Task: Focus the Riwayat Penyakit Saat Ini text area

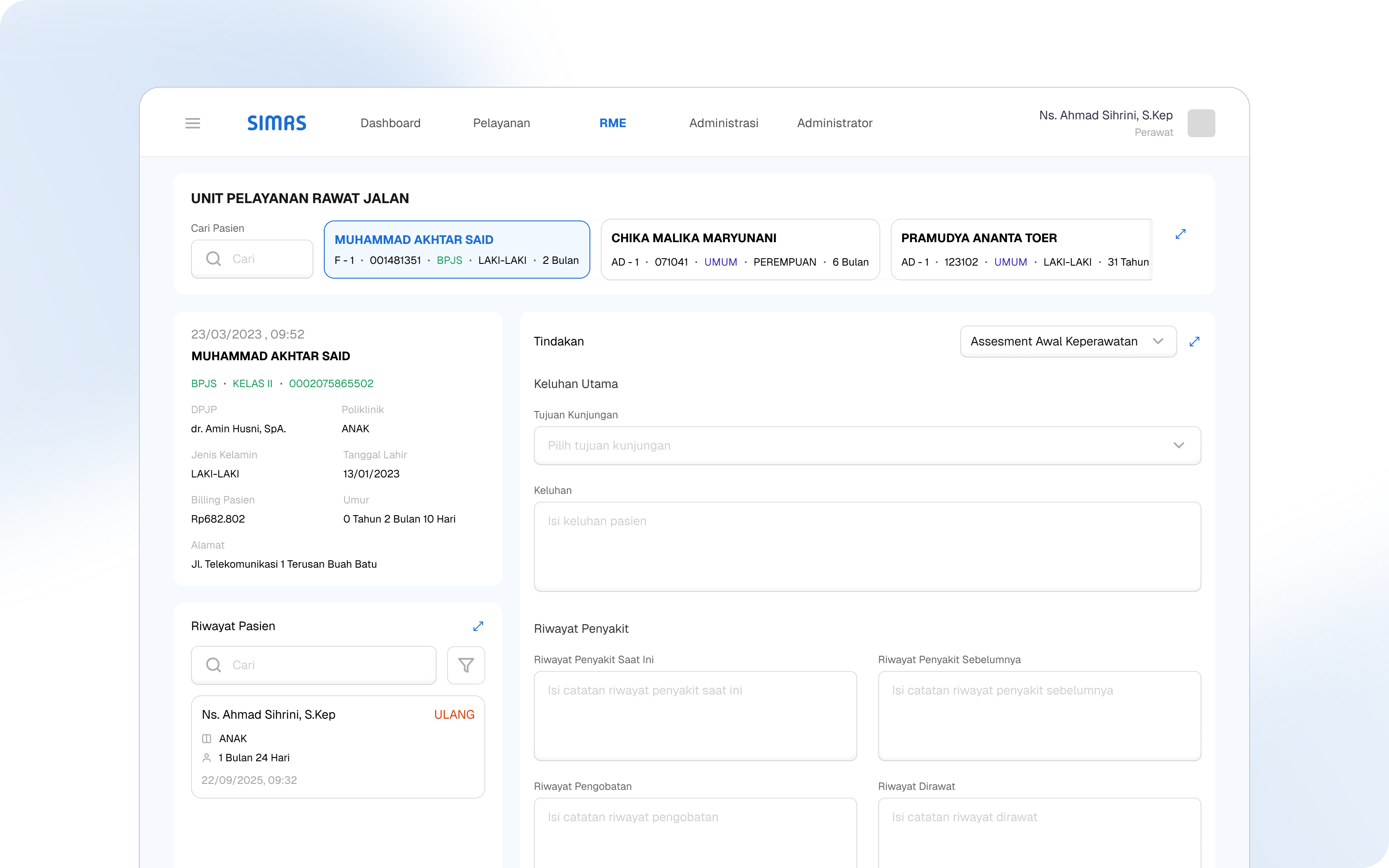Action: (x=695, y=716)
